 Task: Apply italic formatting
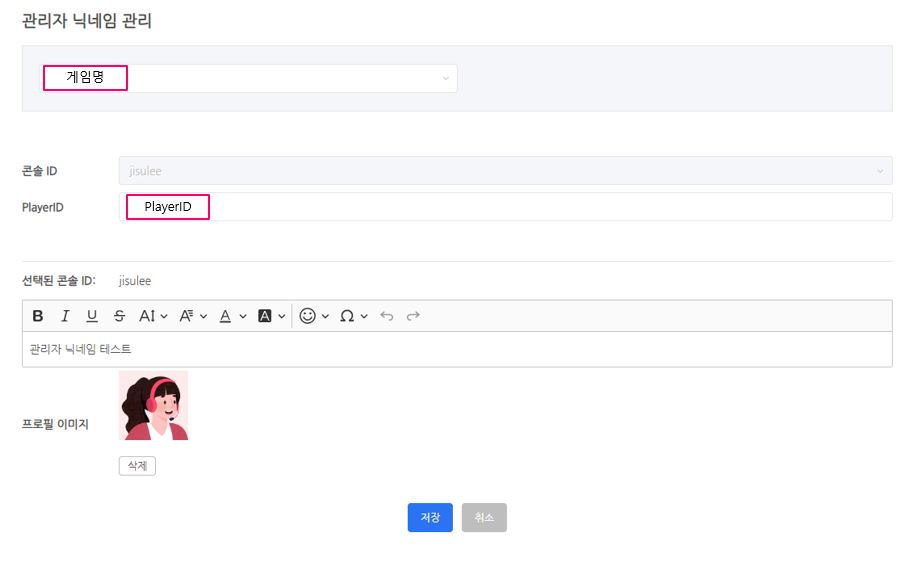pos(65,316)
